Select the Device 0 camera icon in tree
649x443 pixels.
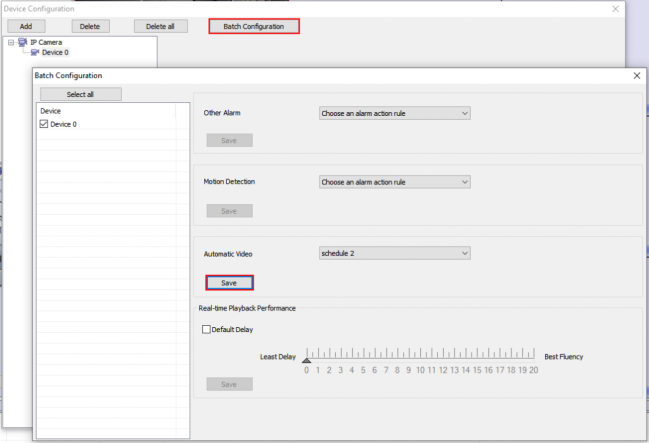click(x=34, y=52)
